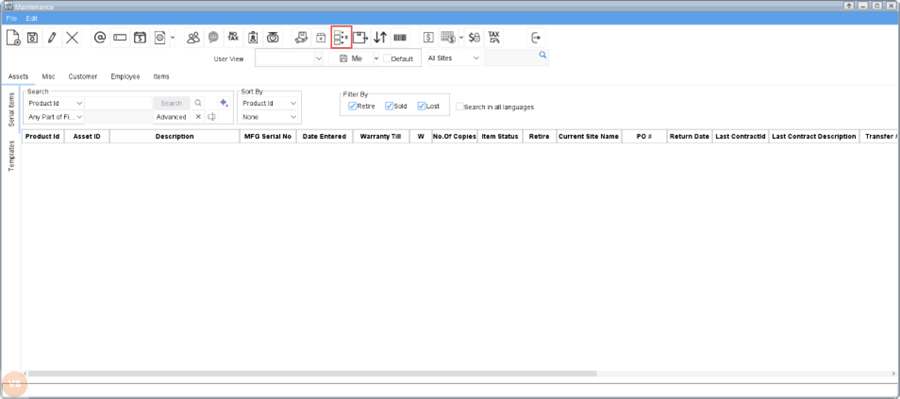Click the X Delete icon in the toolbar
This screenshot has width=900, height=399.
pyautogui.click(x=72, y=38)
